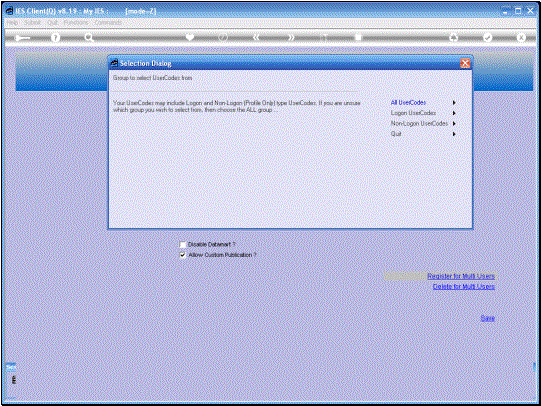Viewport: 541px width, 406px height.
Task: Click the heart favorites icon
Action: (189, 37)
